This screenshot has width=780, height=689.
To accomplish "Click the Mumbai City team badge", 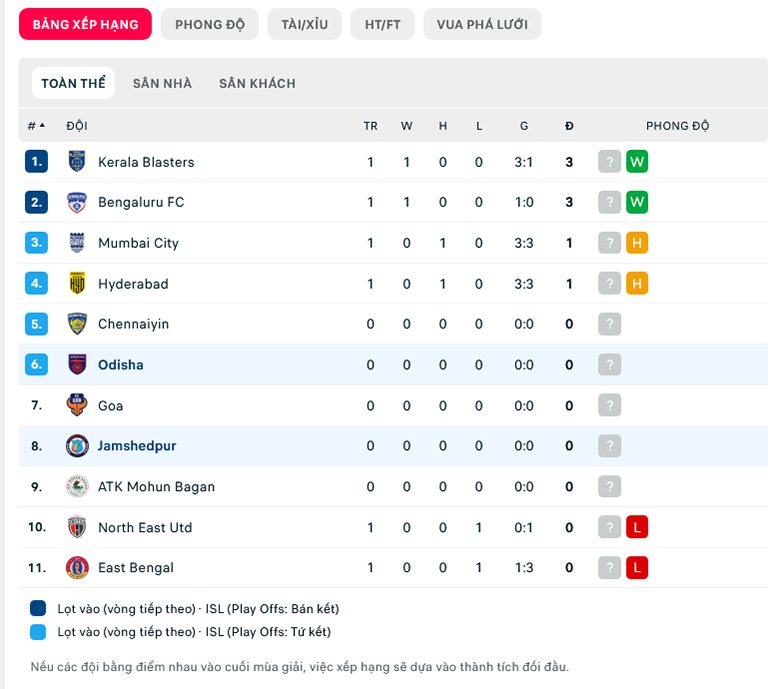I will [77, 243].
